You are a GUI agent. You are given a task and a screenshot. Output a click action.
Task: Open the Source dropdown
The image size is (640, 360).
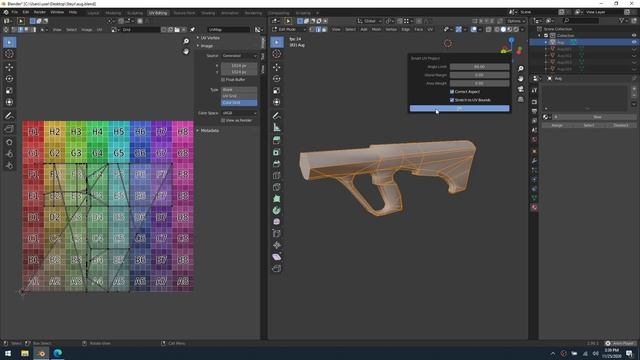239,56
